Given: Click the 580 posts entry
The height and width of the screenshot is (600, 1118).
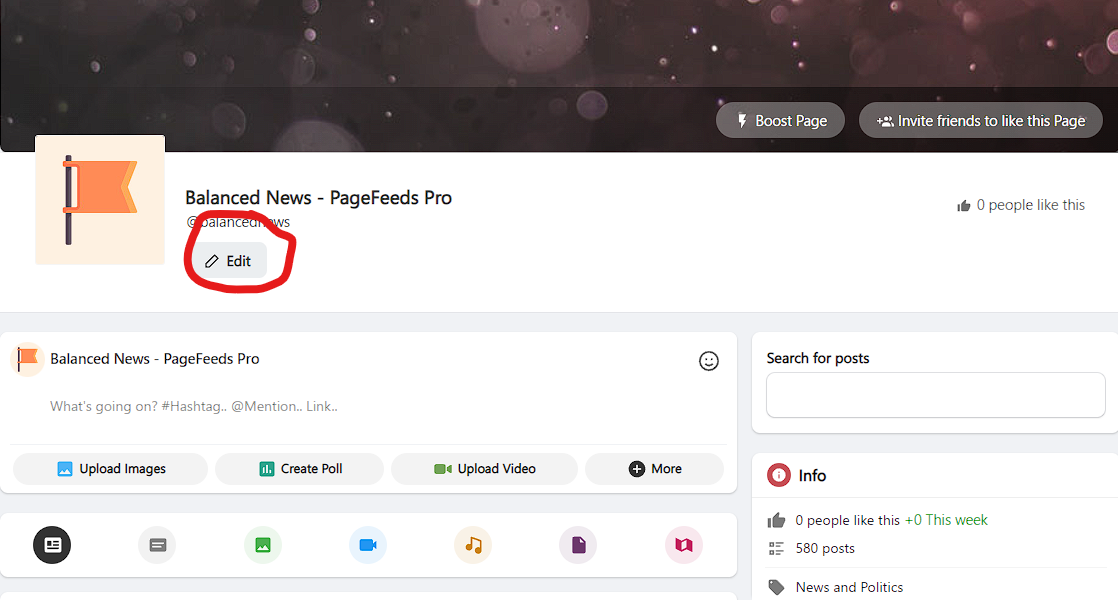Looking at the screenshot, I should (825, 548).
